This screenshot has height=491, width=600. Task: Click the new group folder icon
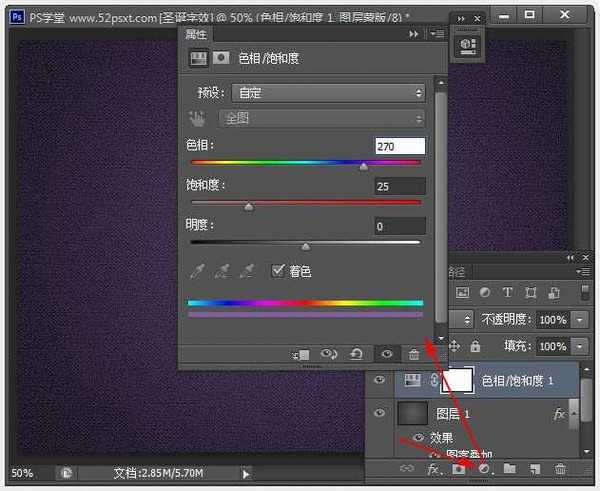510,468
